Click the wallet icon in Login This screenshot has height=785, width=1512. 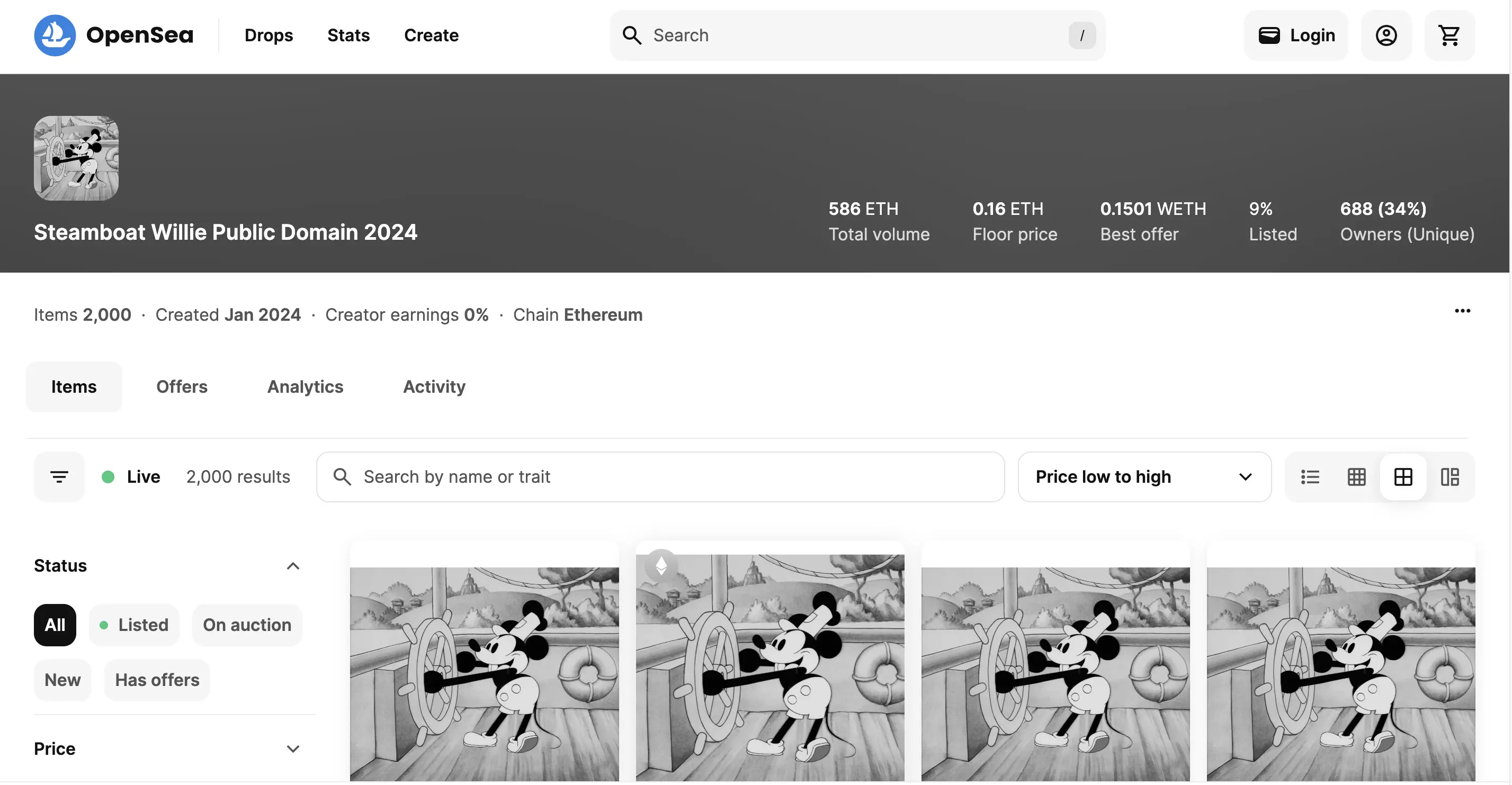[x=1268, y=35]
